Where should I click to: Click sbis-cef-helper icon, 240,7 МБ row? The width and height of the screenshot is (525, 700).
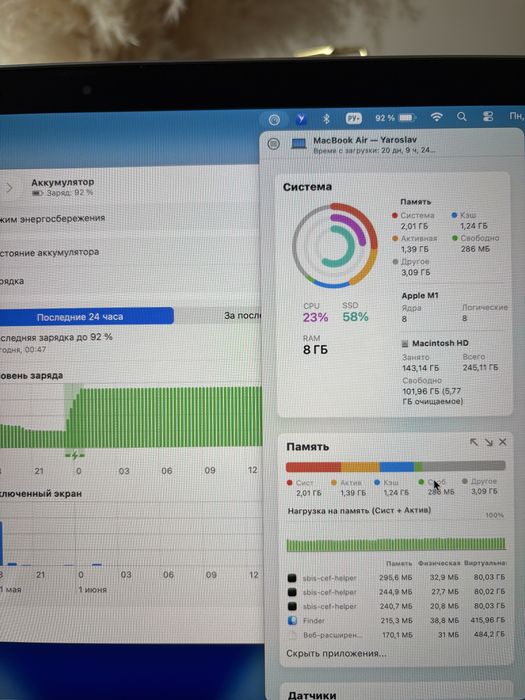click(x=292, y=606)
